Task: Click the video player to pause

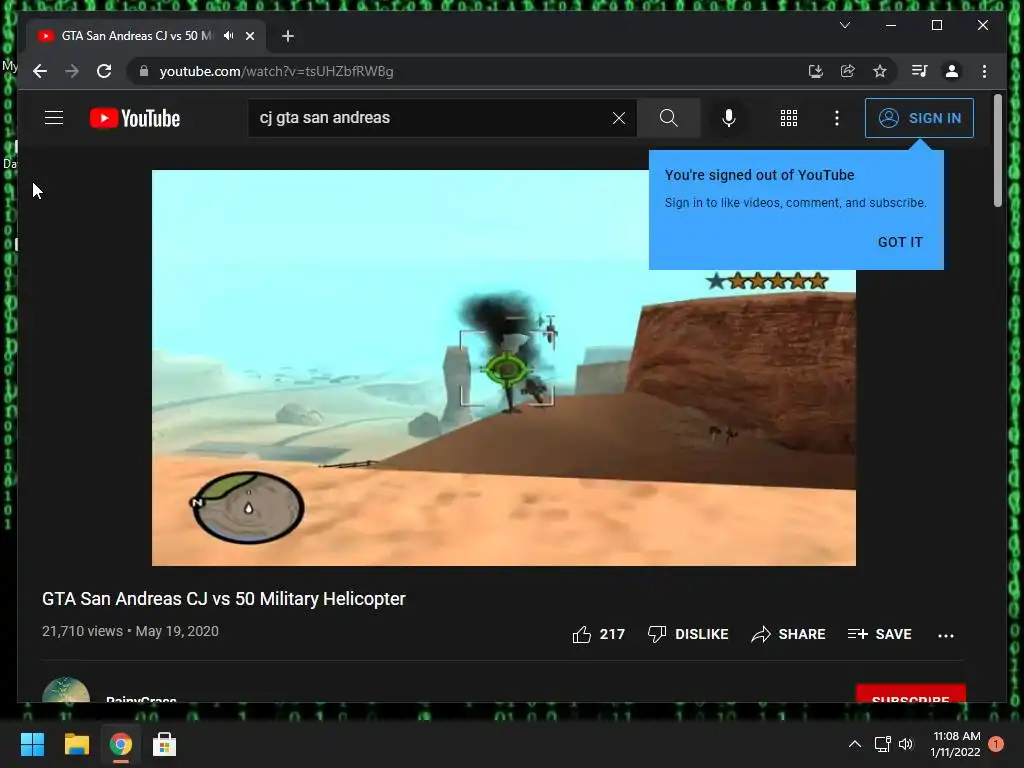Action: point(504,368)
